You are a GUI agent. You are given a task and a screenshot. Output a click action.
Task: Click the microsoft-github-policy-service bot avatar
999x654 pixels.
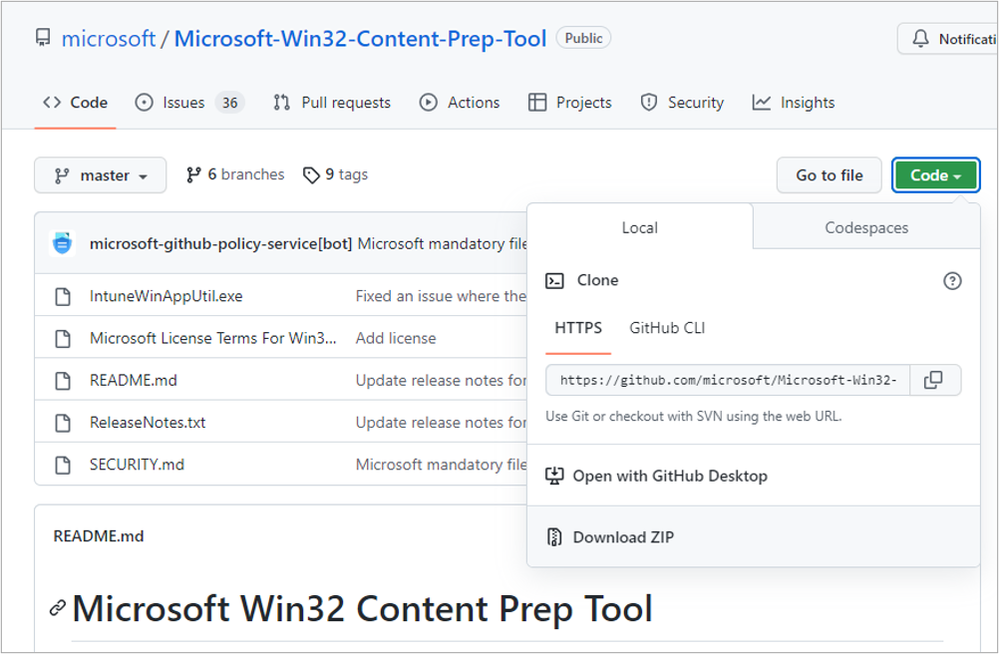62,243
